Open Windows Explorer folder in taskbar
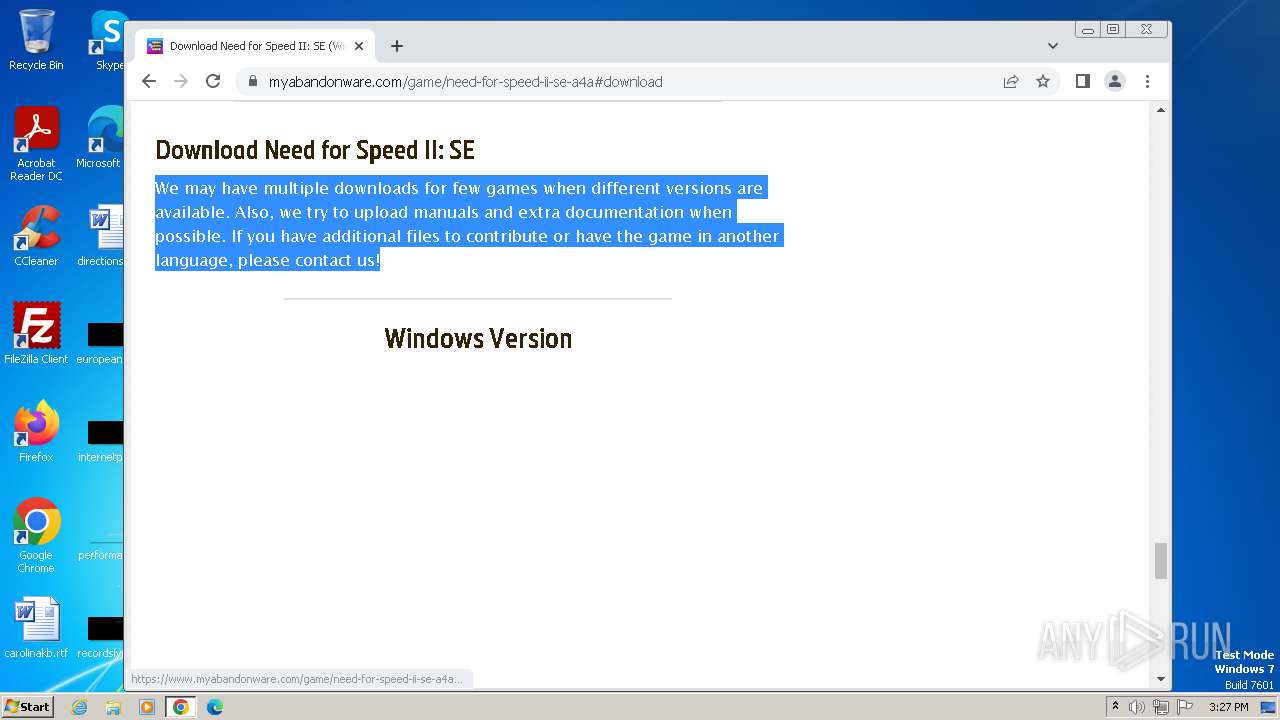This screenshot has width=1280, height=720. tap(113, 707)
